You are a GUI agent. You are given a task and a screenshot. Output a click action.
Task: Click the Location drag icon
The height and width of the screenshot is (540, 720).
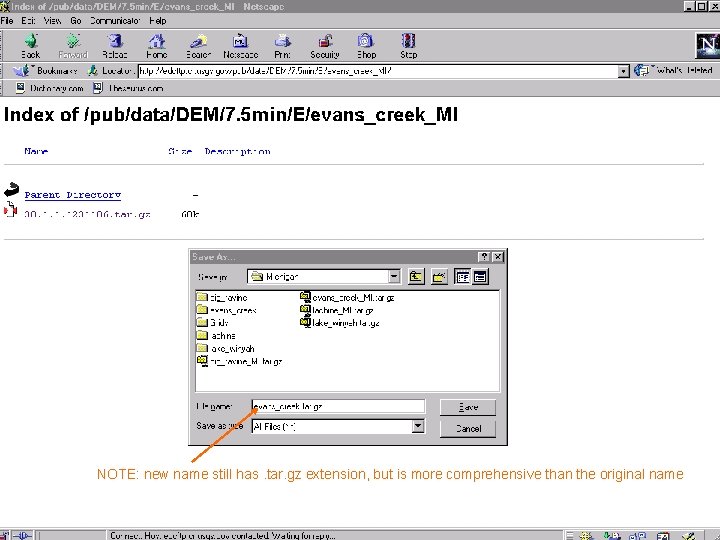(x=93, y=71)
